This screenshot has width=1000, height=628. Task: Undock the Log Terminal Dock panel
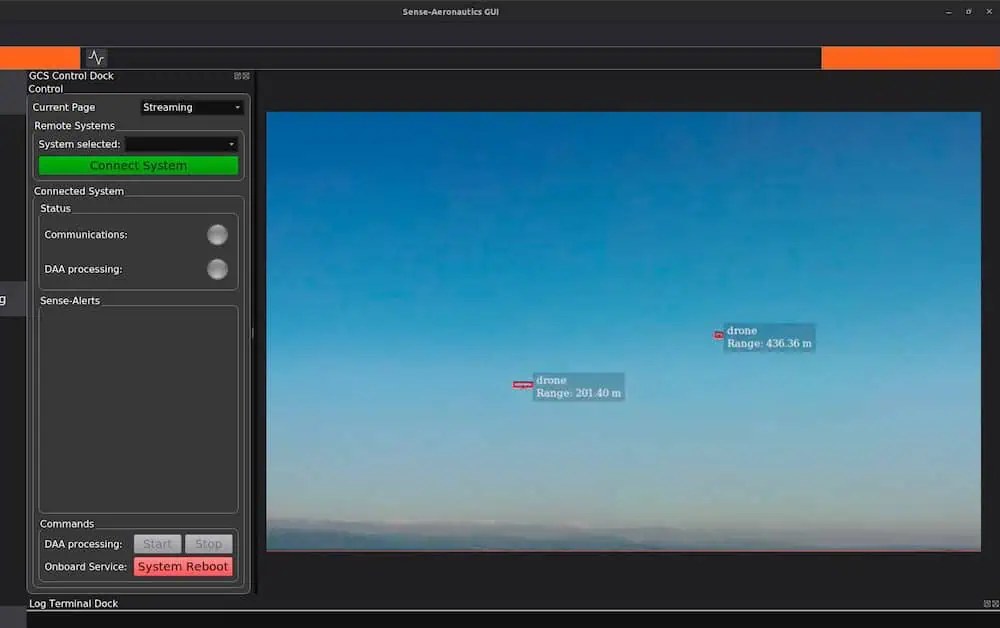(986, 604)
